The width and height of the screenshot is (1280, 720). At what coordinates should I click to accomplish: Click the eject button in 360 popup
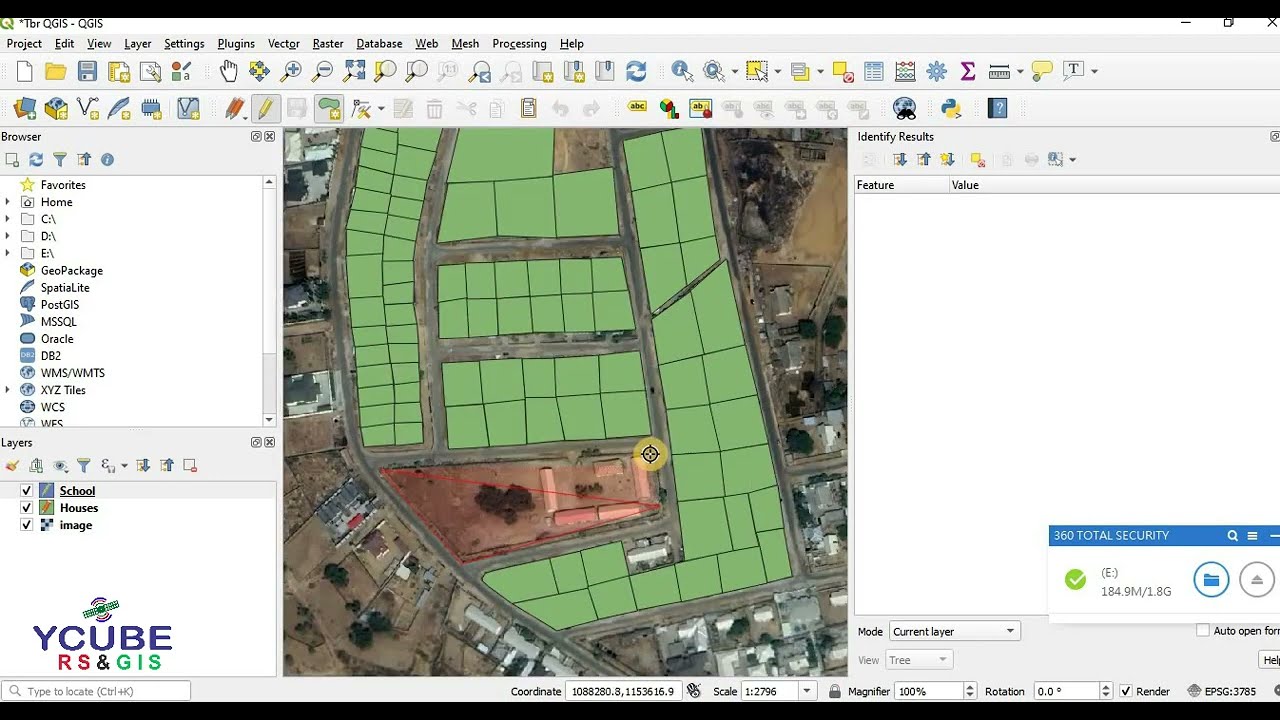click(x=1257, y=579)
